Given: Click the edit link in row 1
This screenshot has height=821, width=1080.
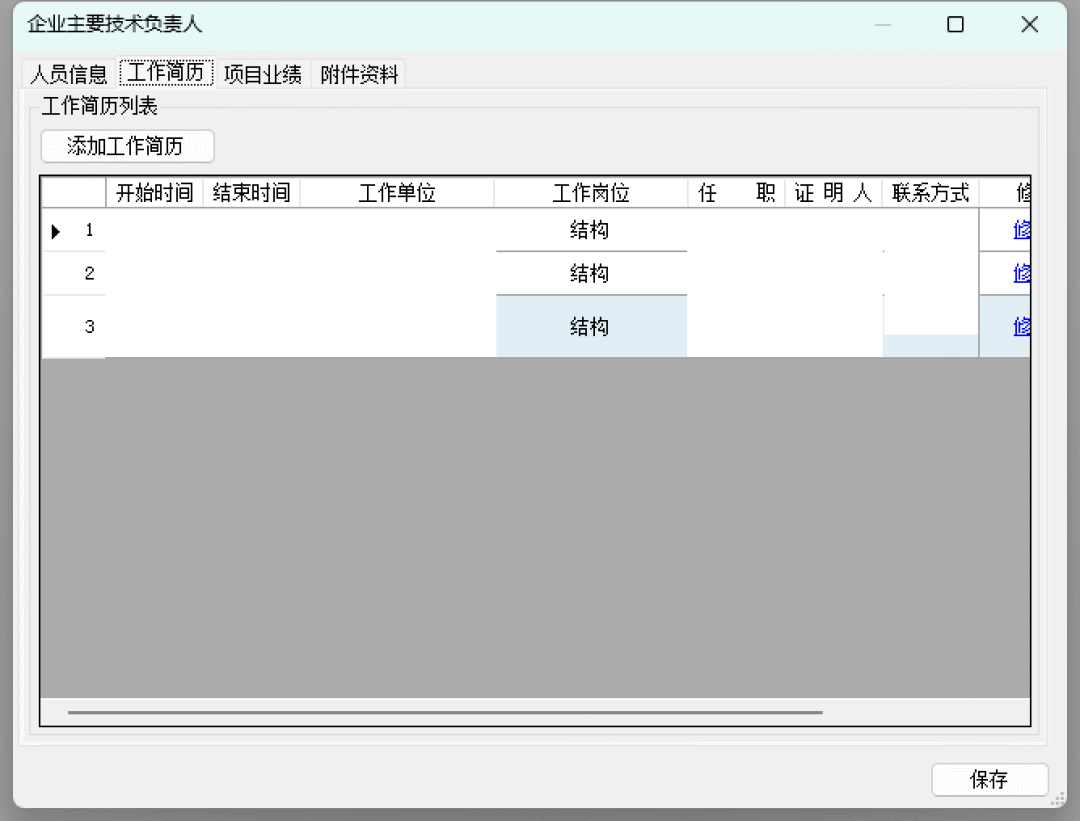Looking at the screenshot, I should (1021, 230).
